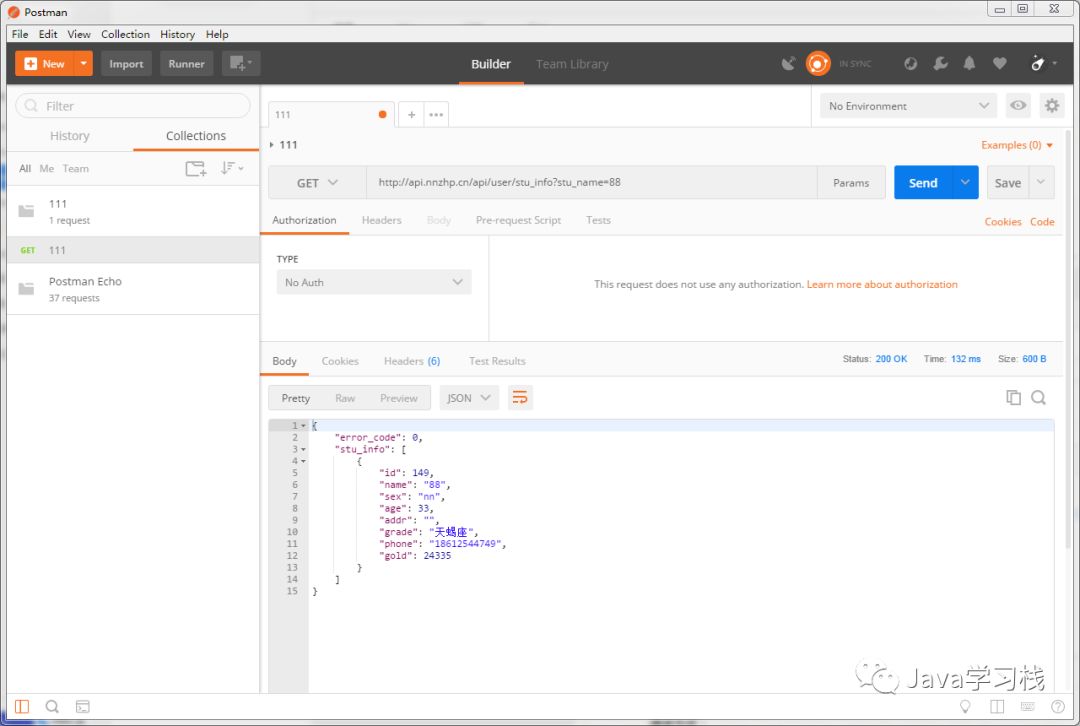Open the Examples (0) dropdown

[x=1017, y=145]
